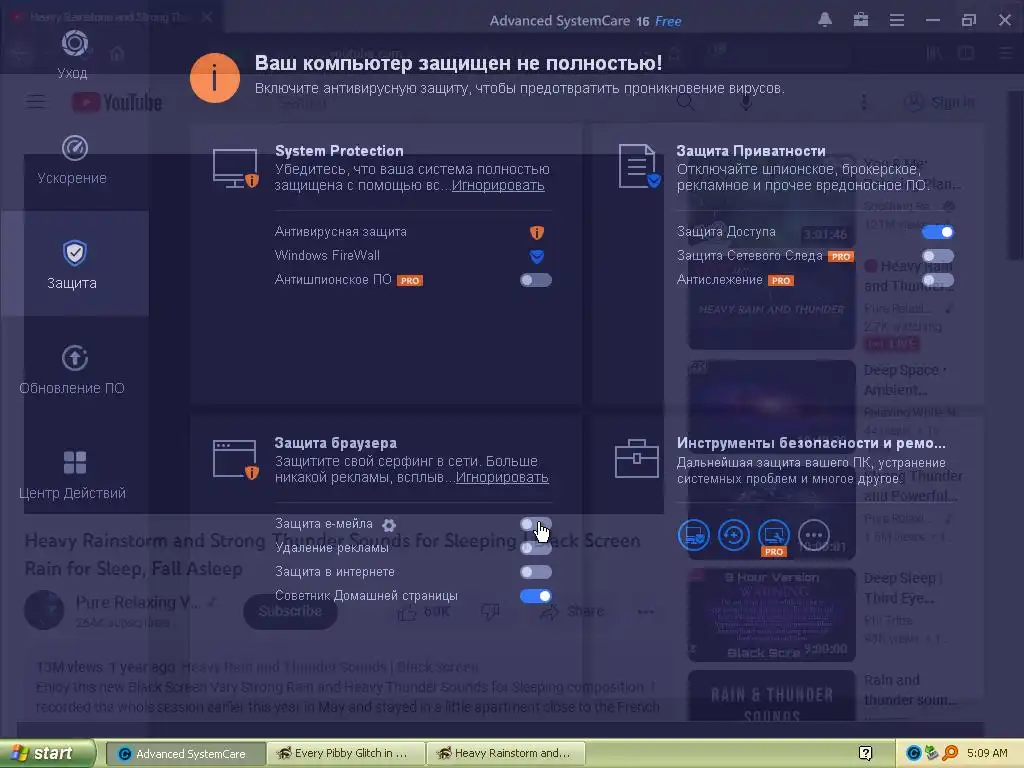Click the help icon in the taskbar
Viewport: 1024px width, 768px height.
pyautogui.click(x=865, y=754)
